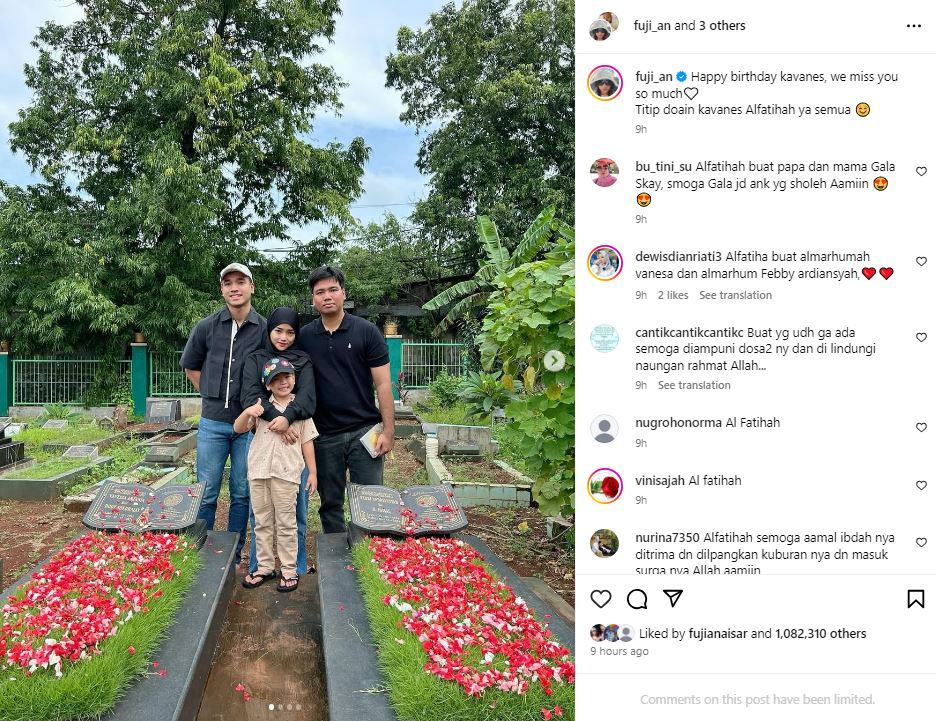Image resolution: width=936 pixels, height=721 pixels.
Task: Expand translation for cantikcantikc comment
Action: (694, 385)
